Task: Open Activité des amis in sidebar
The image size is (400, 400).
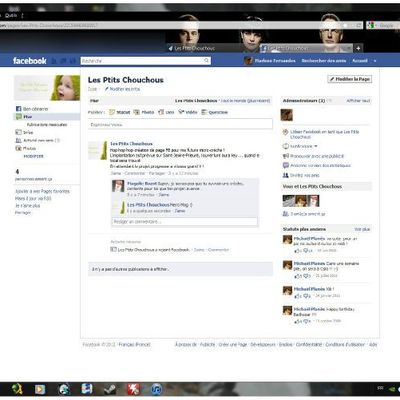Action: [37, 140]
